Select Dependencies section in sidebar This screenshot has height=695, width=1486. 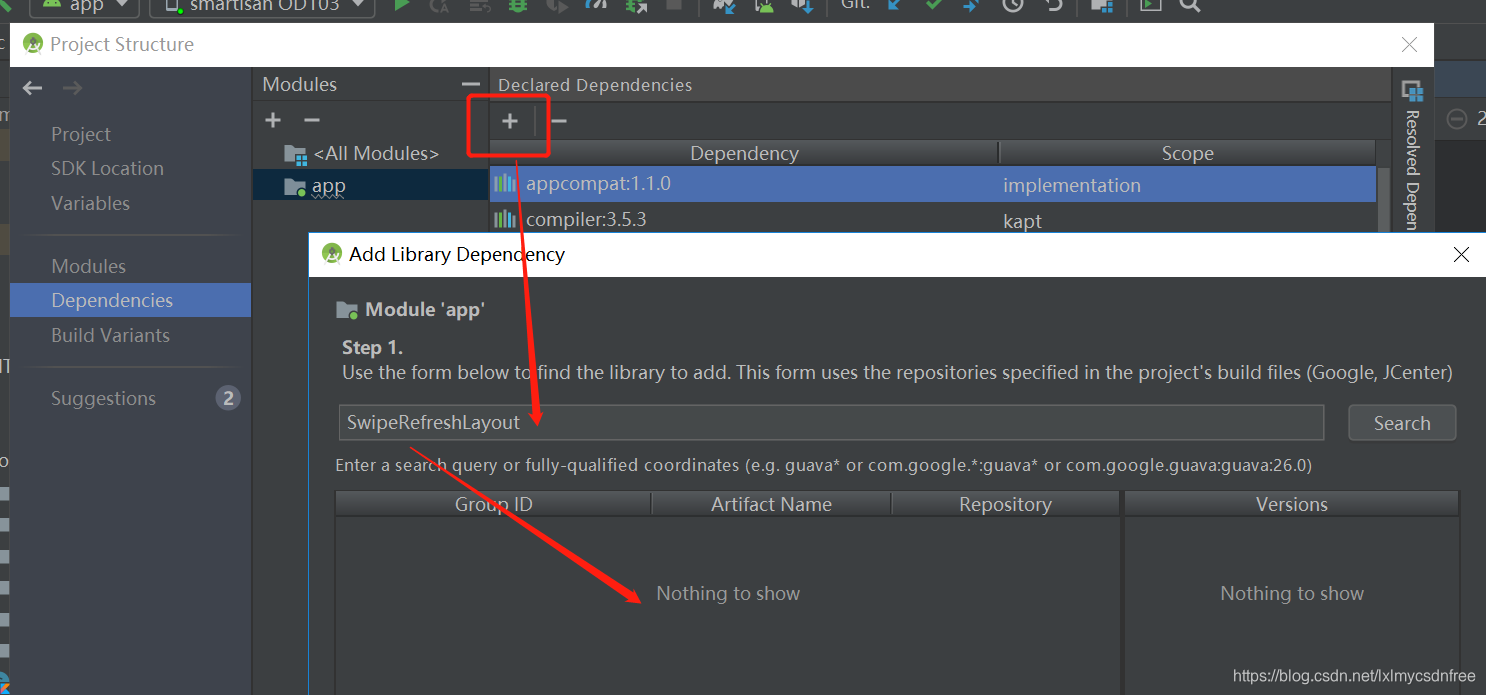click(x=130, y=300)
